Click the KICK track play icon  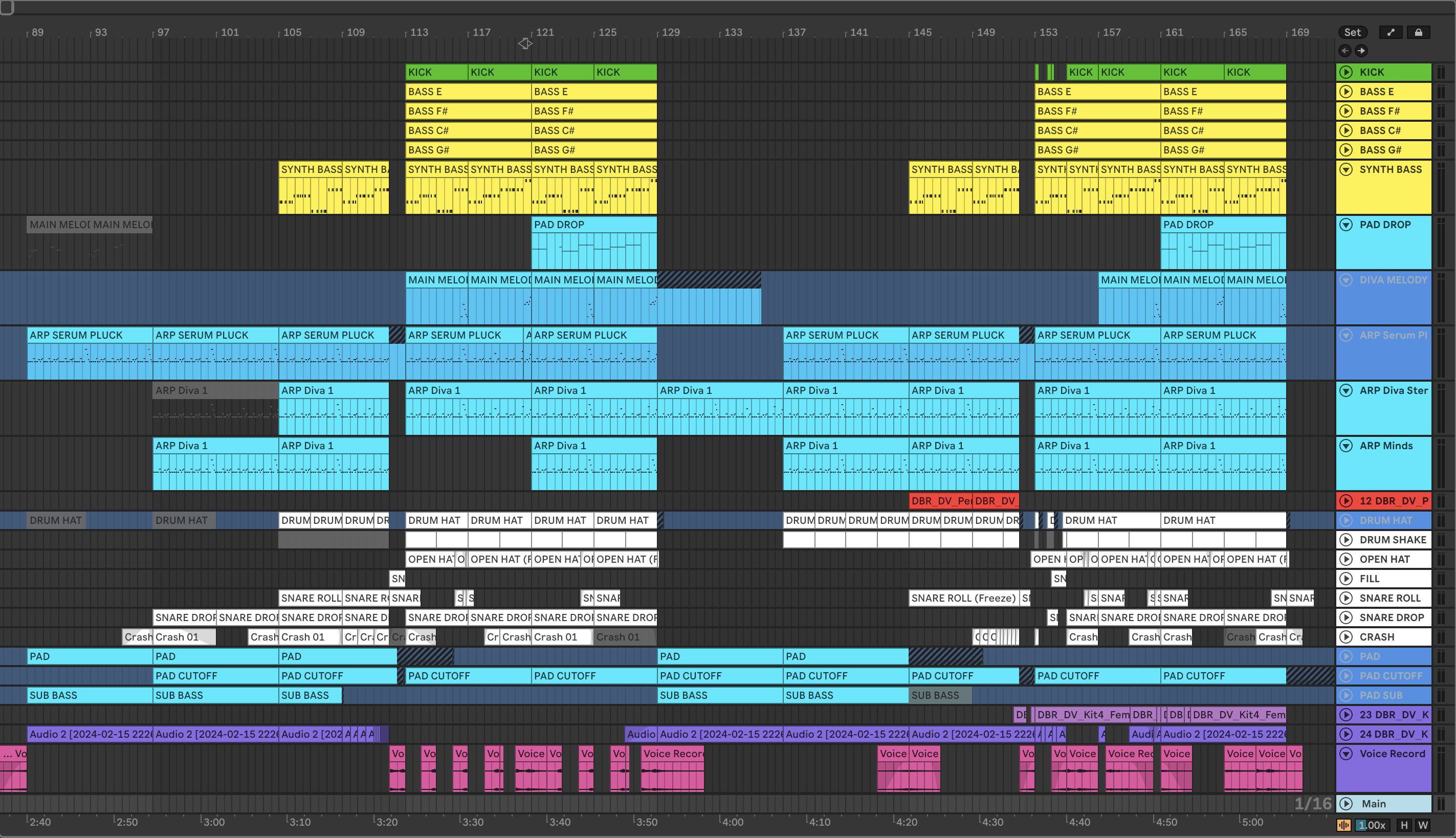1346,72
